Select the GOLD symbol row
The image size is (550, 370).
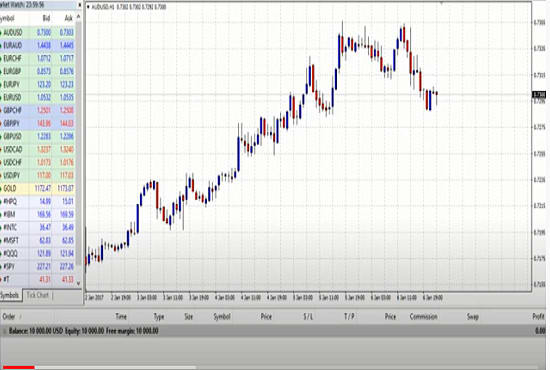tap(38, 189)
